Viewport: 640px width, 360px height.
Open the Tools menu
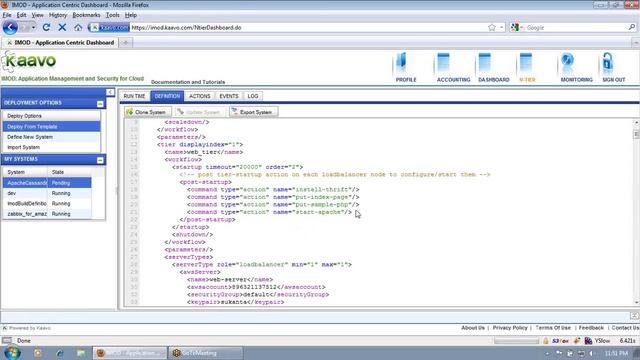point(113,15)
